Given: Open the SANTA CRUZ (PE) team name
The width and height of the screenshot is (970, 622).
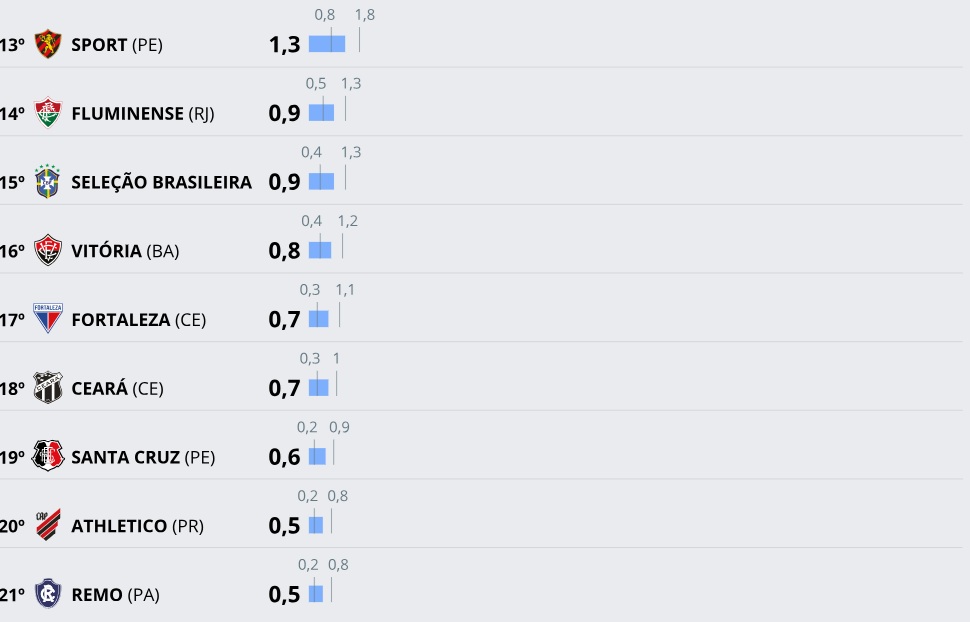Looking at the screenshot, I should point(144,457).
